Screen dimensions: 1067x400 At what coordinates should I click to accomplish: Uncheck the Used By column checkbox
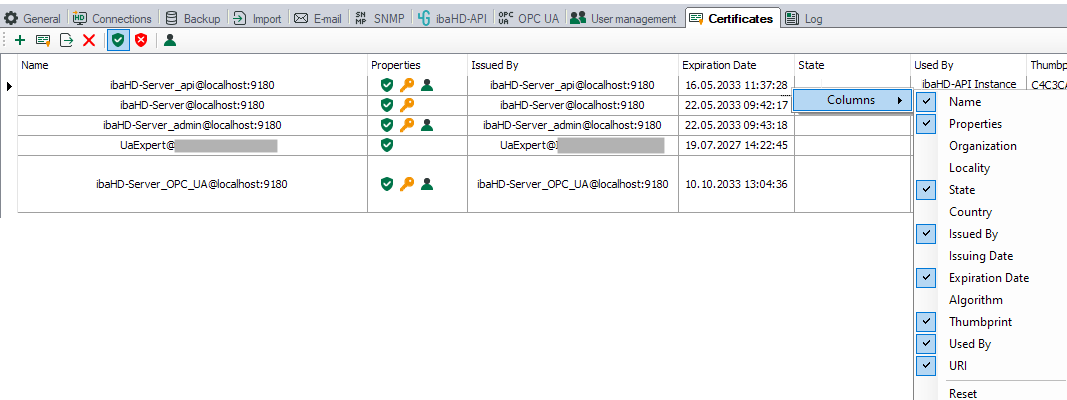(926, 344)
